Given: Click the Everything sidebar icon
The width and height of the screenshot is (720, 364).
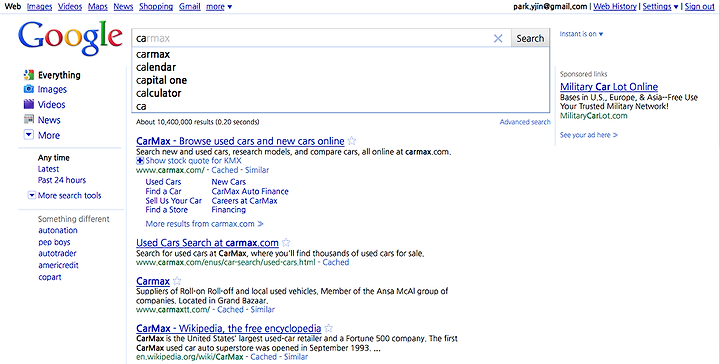Looking at the screenshot, I should pyautogui.click(x=29, y=75).
